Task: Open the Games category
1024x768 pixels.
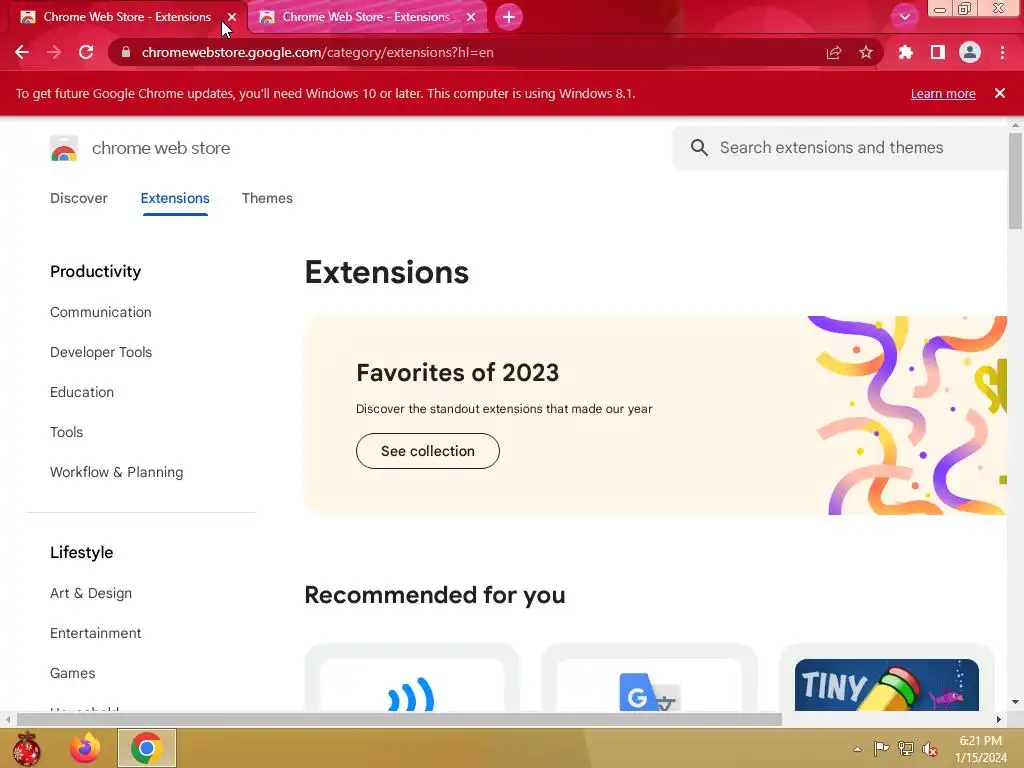Action: [72, 673]
